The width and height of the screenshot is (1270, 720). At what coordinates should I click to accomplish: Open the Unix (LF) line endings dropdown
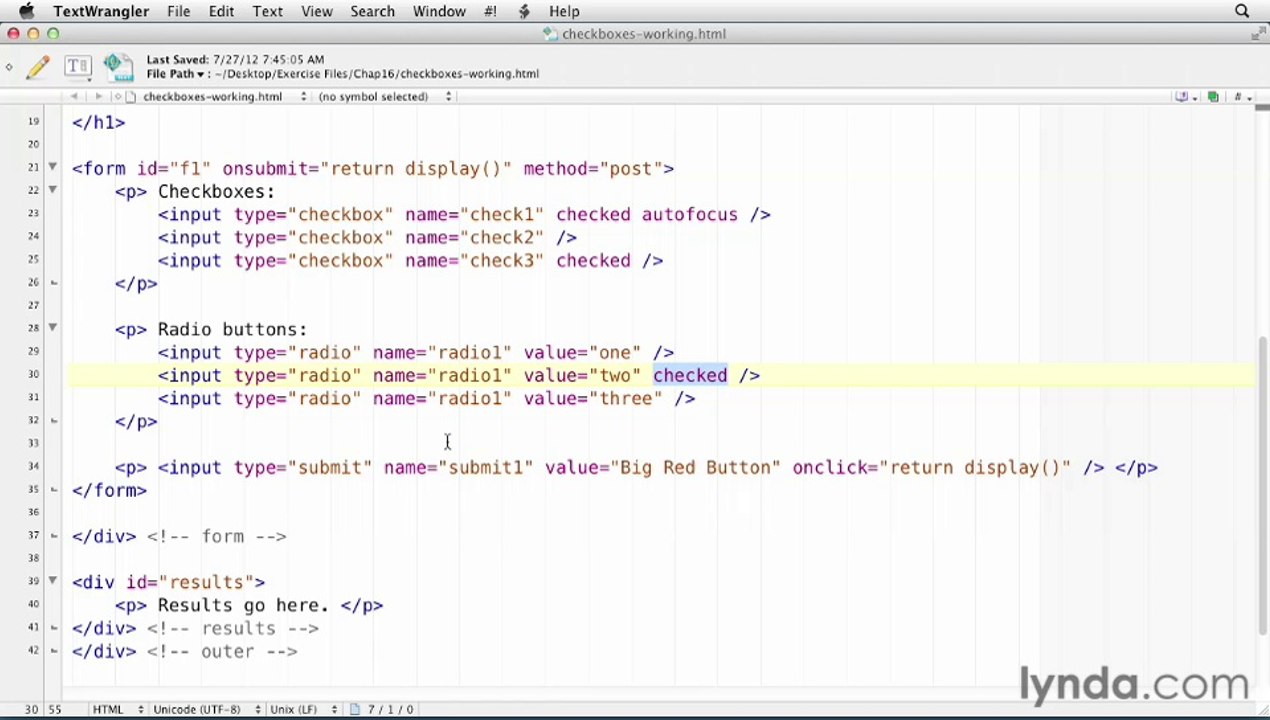305,709
